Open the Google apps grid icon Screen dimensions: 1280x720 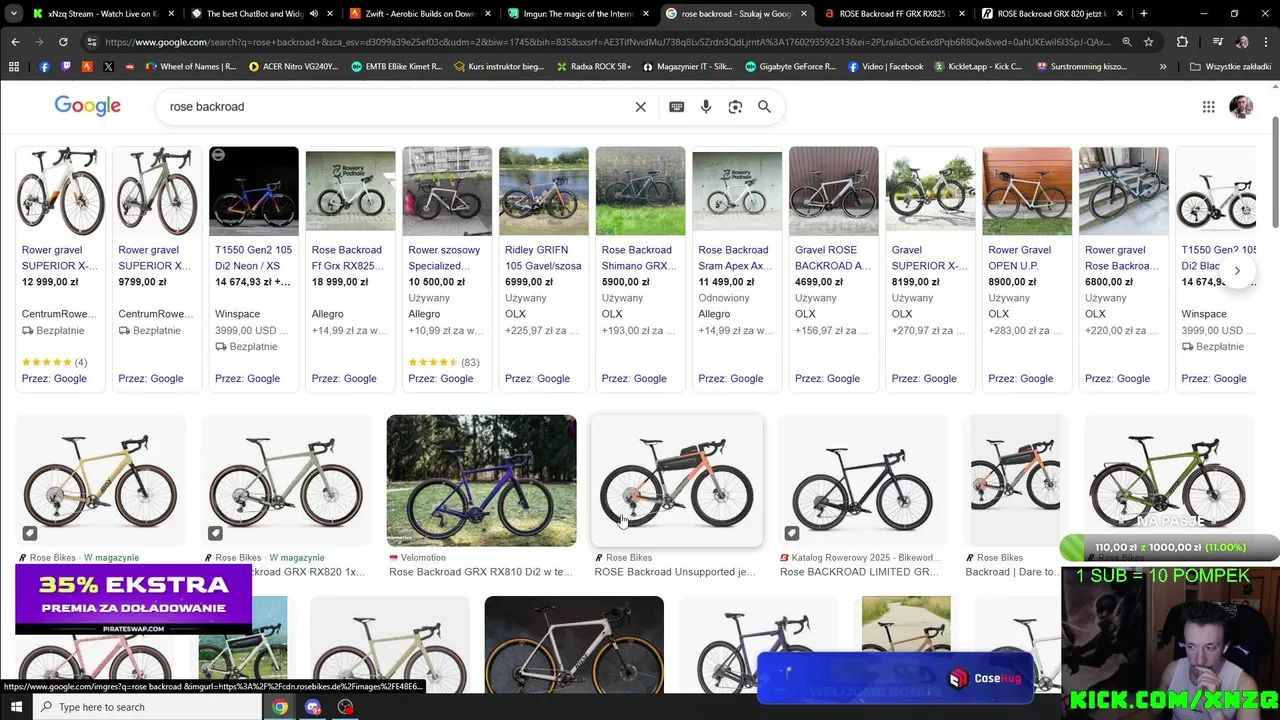click(x=1209, y=107)
